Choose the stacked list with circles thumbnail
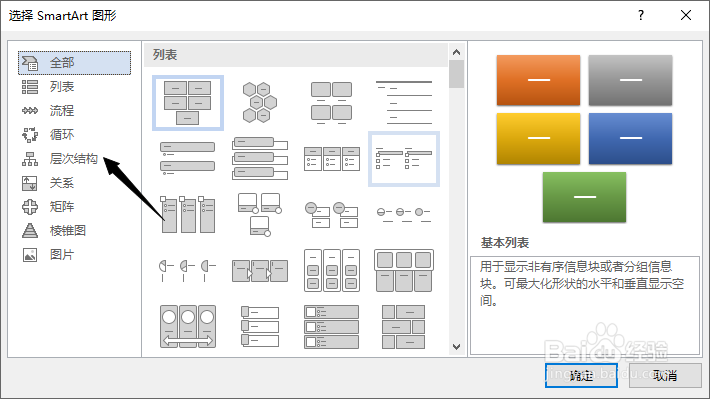This screenshot has height=399, width=710. pyautogui.click(x=331, y=214)
